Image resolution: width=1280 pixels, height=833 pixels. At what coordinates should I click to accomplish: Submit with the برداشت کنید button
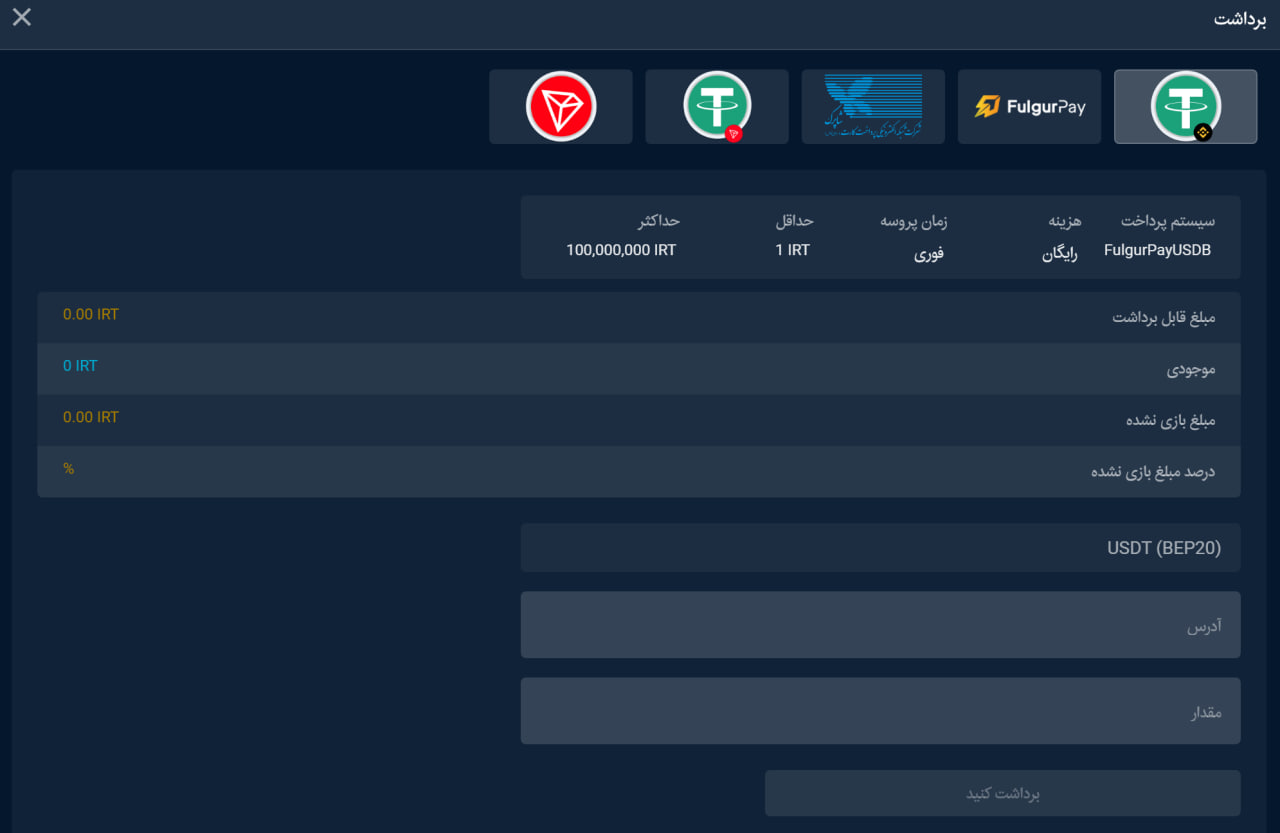click(1003, 793)
